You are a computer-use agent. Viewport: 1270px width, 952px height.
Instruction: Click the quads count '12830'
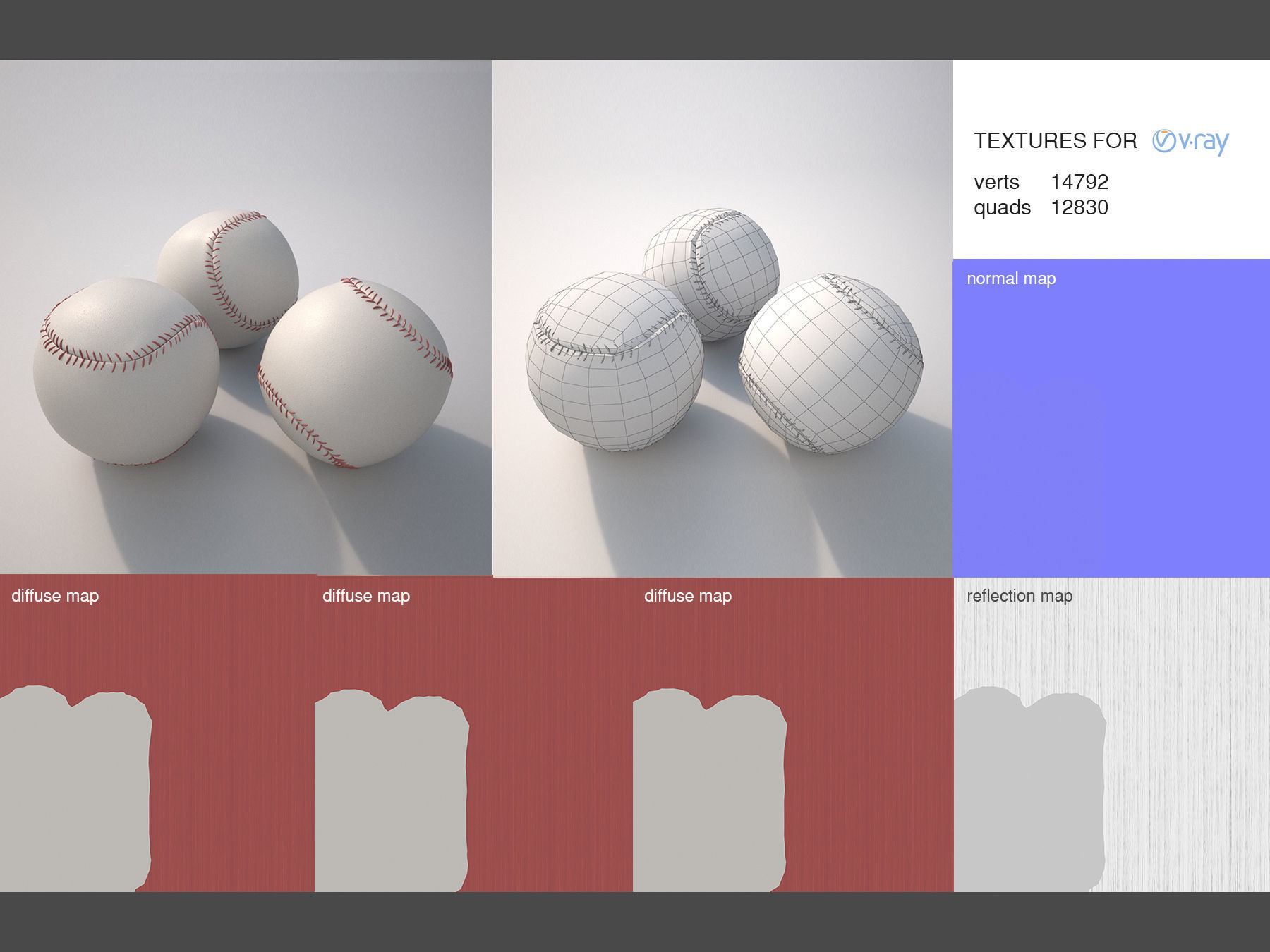tap(1079, 207)
